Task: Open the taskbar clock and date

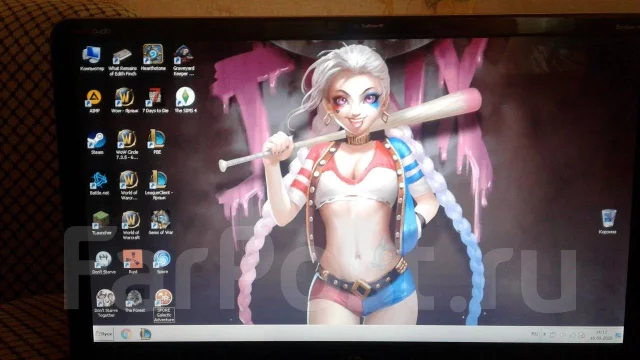Action: coord(602,335)
